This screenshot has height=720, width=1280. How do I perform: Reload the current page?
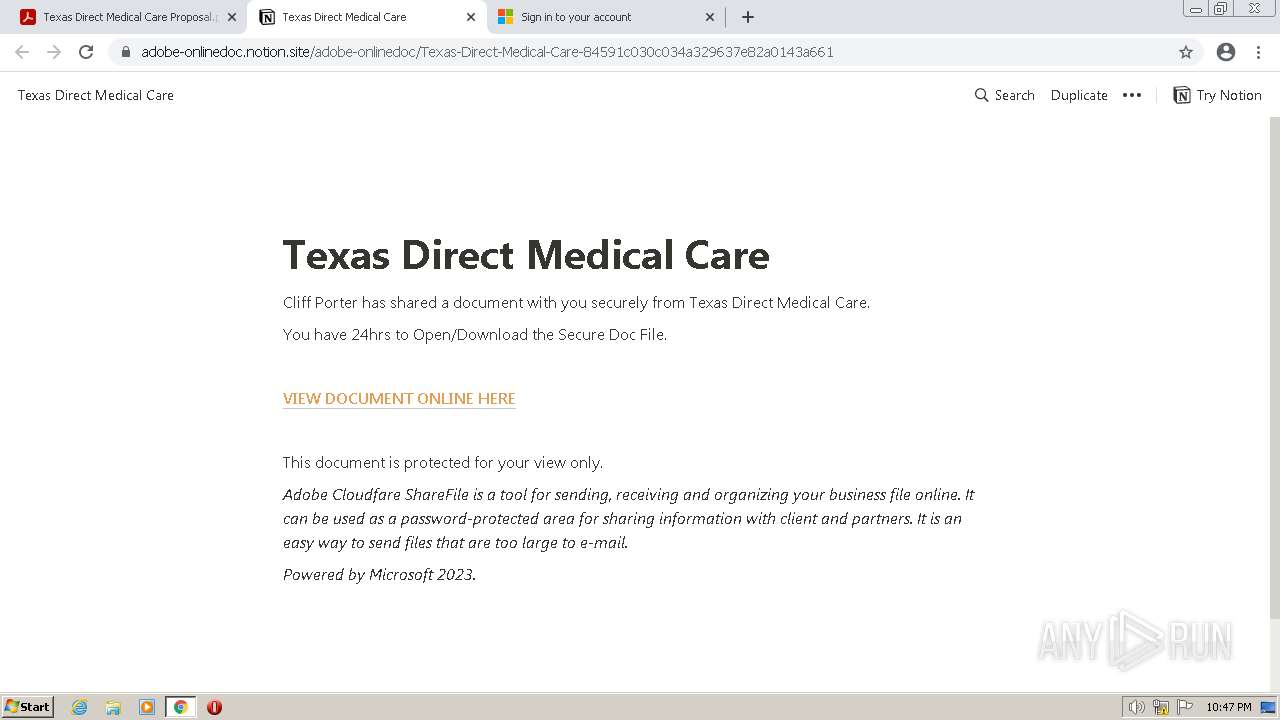(86, 52)
